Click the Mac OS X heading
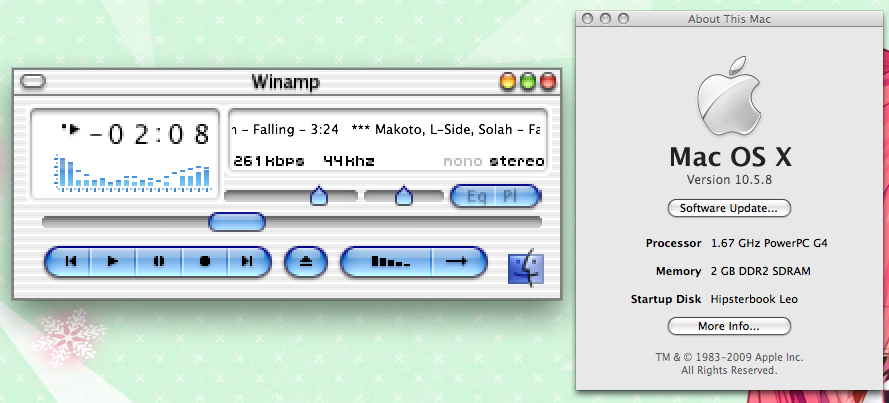 tap(730, 156)
